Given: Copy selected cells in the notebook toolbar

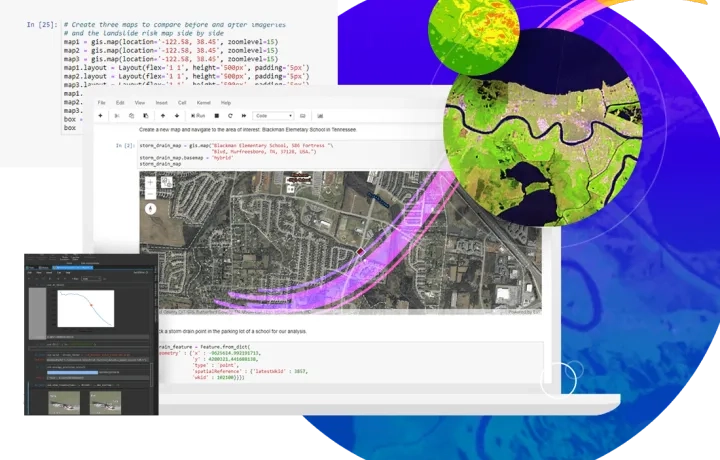Looking at the screenshot, I should tap(131, 116).
